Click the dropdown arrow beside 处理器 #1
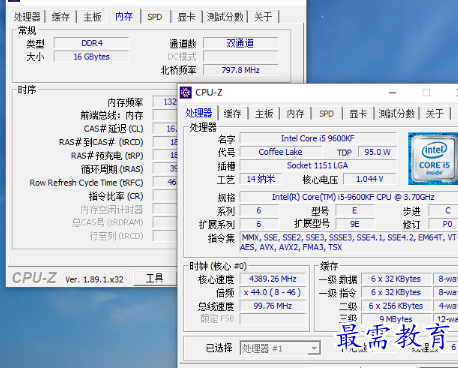 tap(314, 349)
